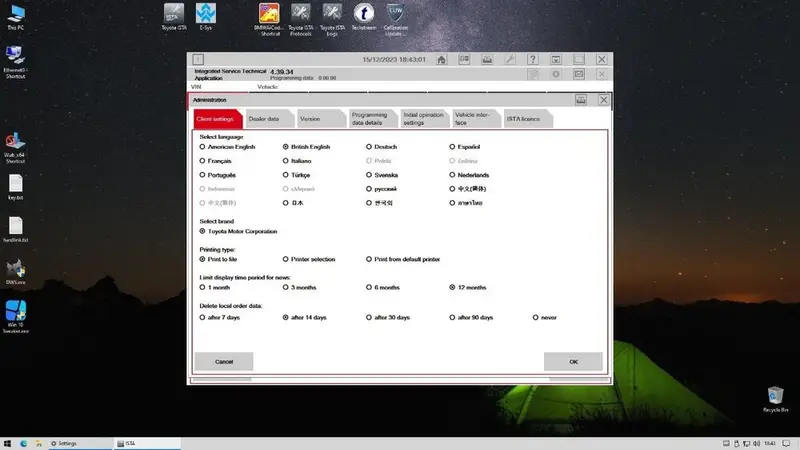Screen dimensions: 800x450
Task: Click the print icon in ISTA top toolbar
Action: (x=487, y=60)
